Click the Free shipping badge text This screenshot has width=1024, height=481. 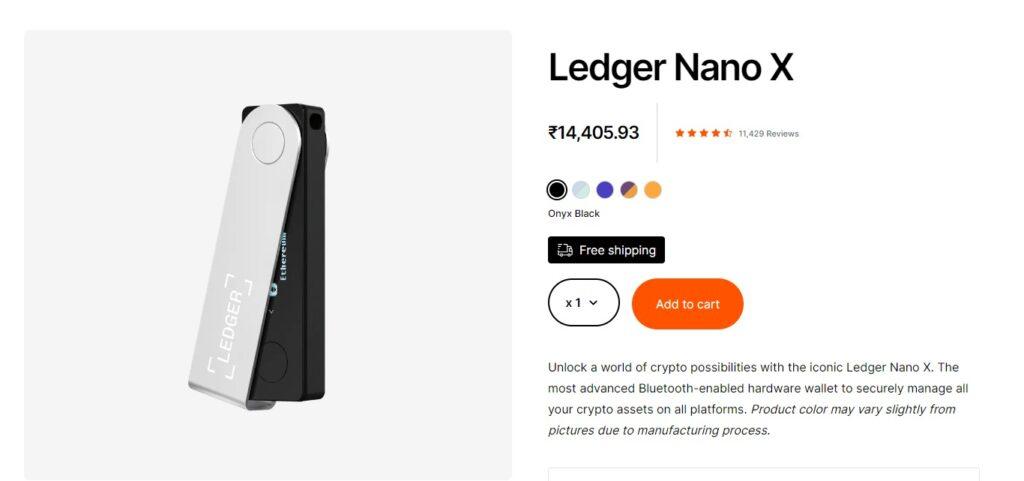pyautogui.click(x=617, y=250)
